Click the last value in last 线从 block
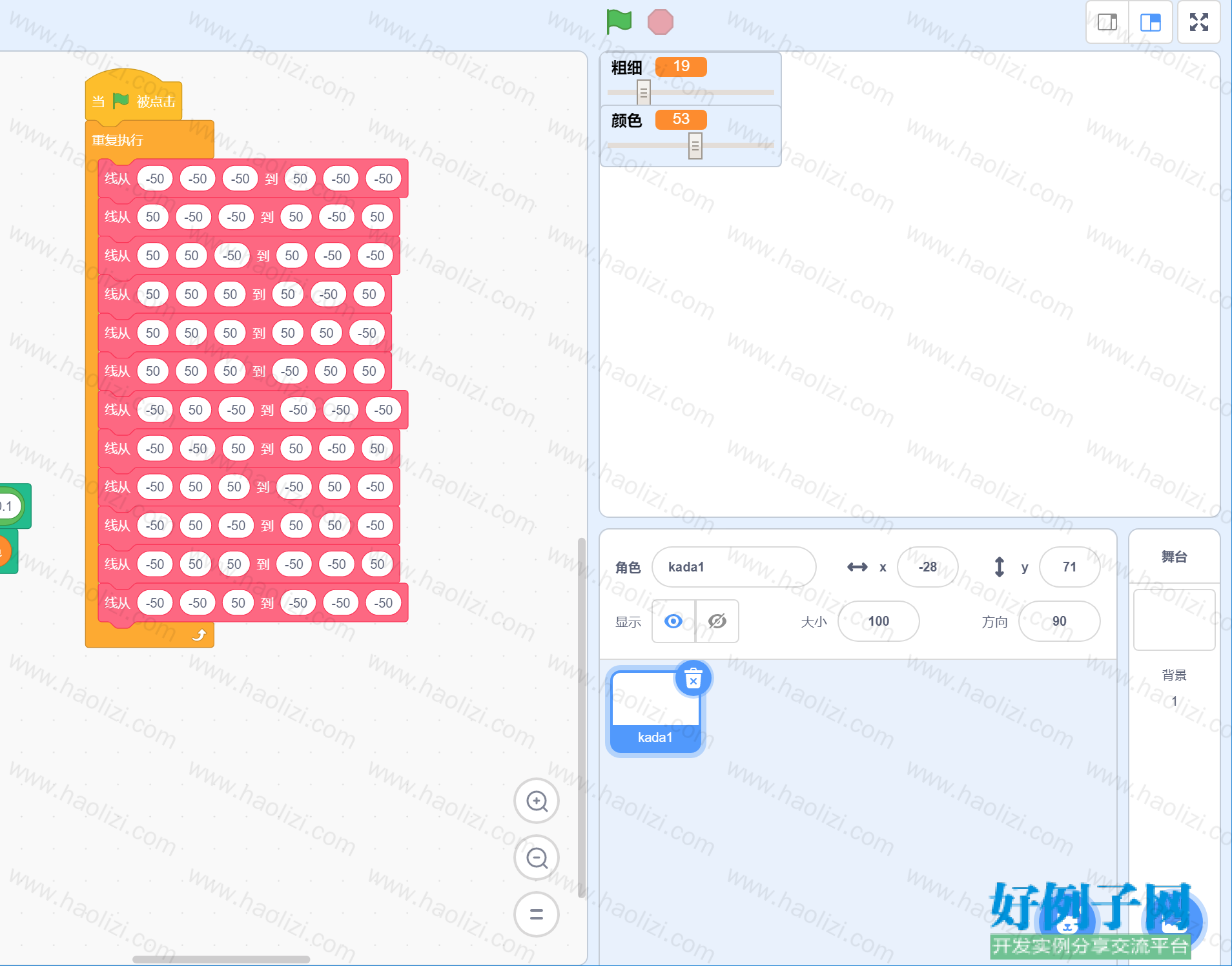The image size is (1232, 966). 384,603
